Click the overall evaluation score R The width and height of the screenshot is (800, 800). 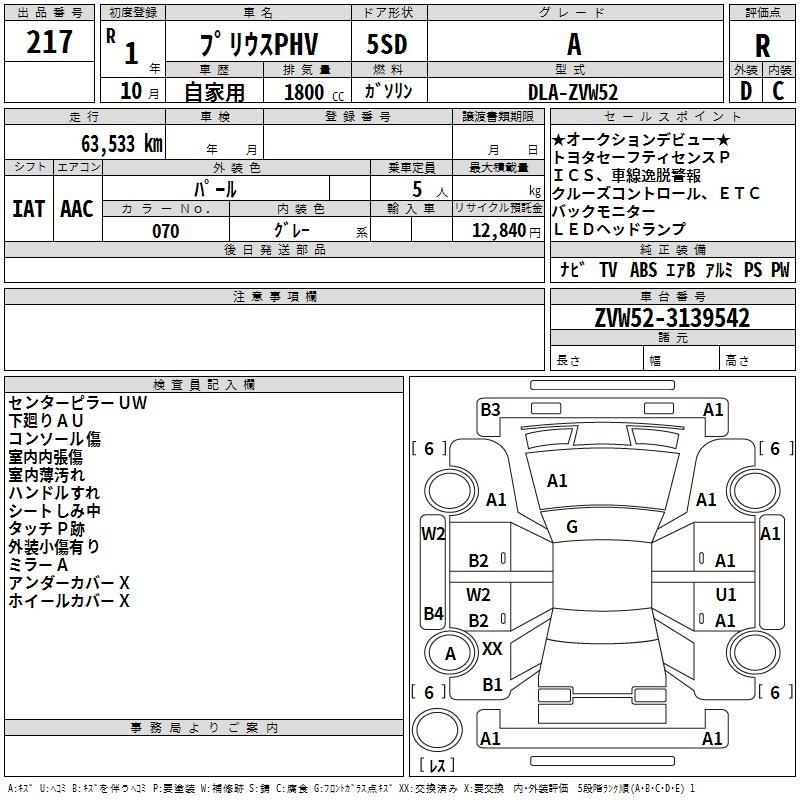tap(762, 46)
